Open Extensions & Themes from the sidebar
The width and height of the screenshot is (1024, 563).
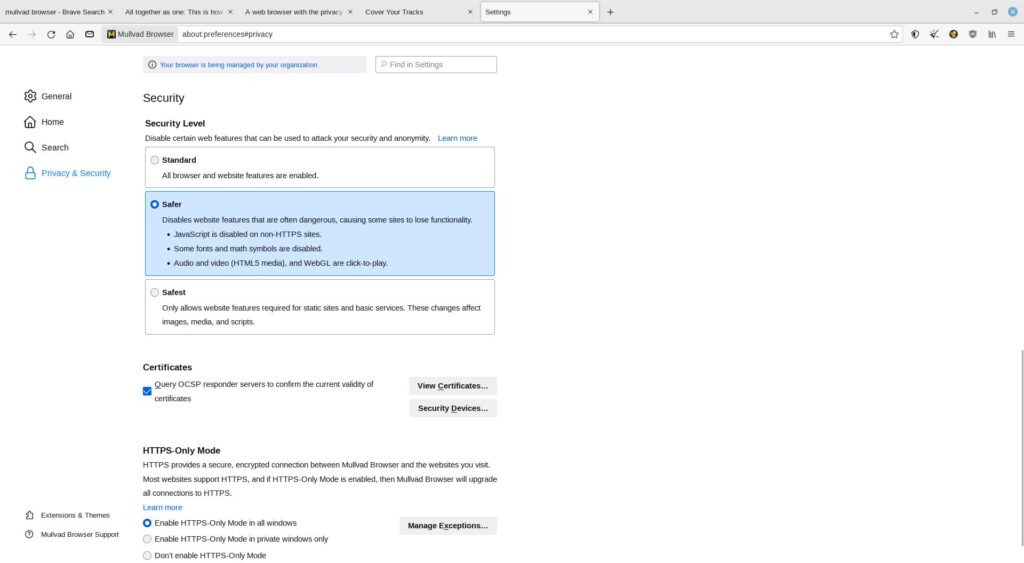pyautogui.click(x=74, y=515)
